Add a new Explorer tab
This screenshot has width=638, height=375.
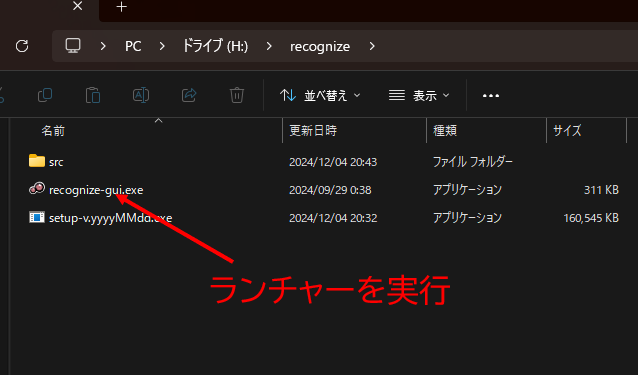tap(121, 7)
